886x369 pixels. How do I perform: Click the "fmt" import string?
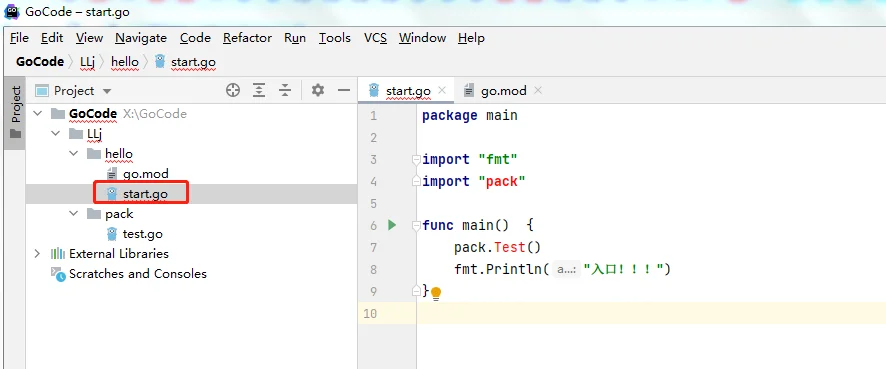click(x=498, y=159)
